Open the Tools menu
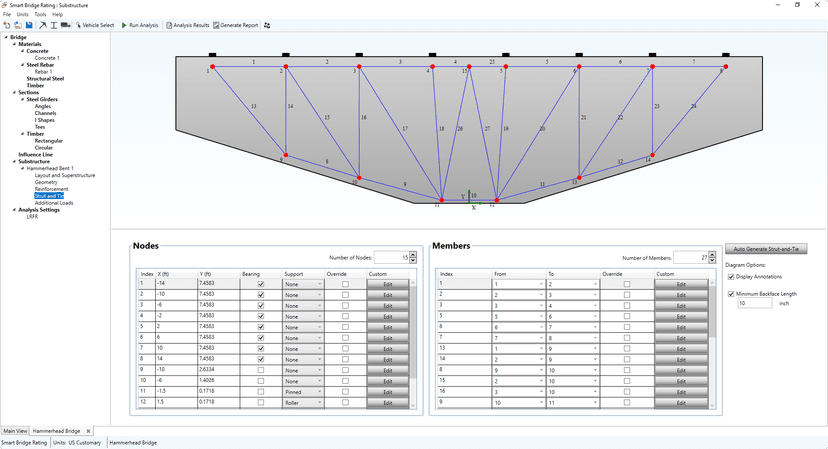828x449 pixels. click(40, 15)
